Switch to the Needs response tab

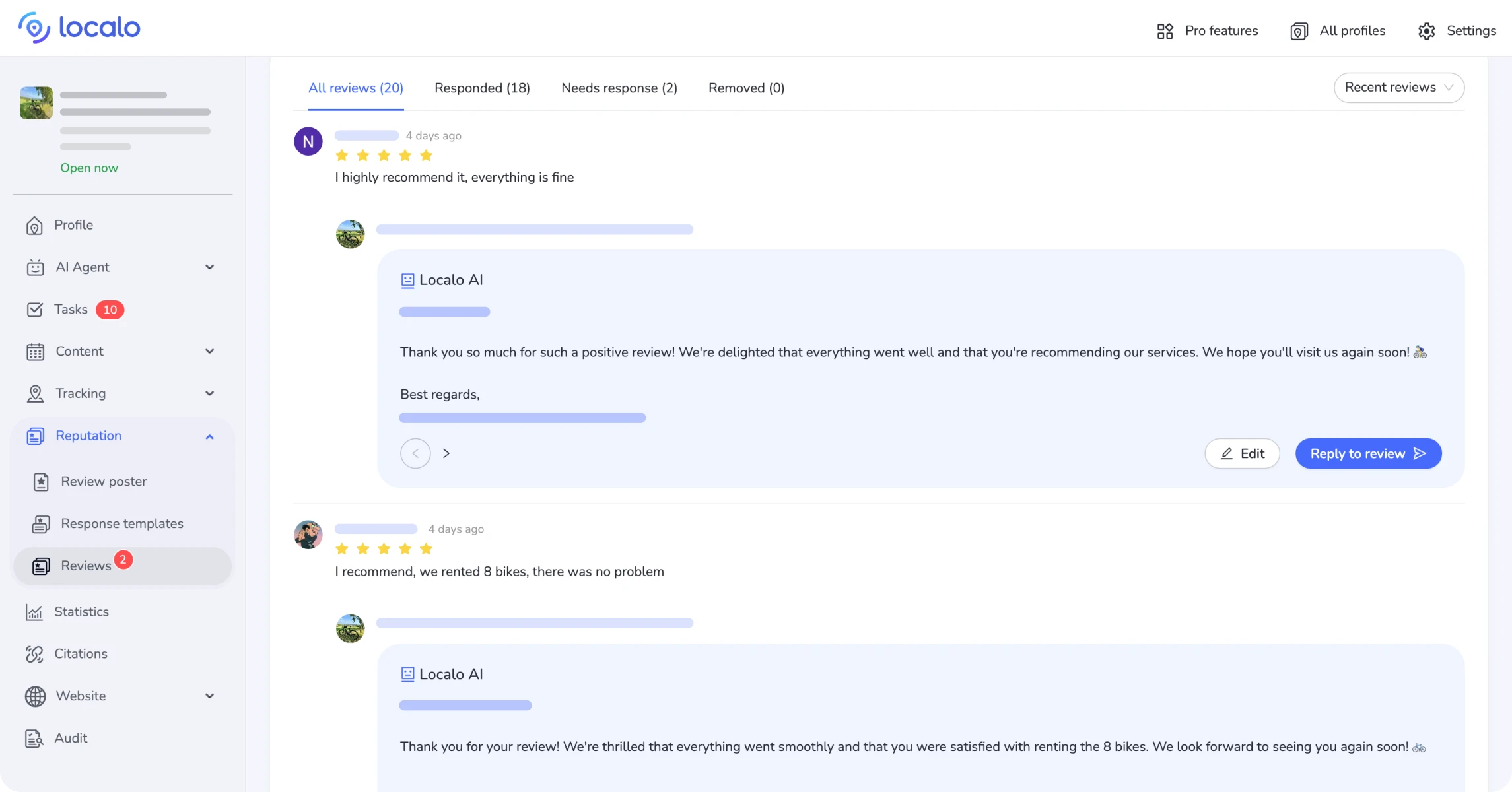point(619,88)
